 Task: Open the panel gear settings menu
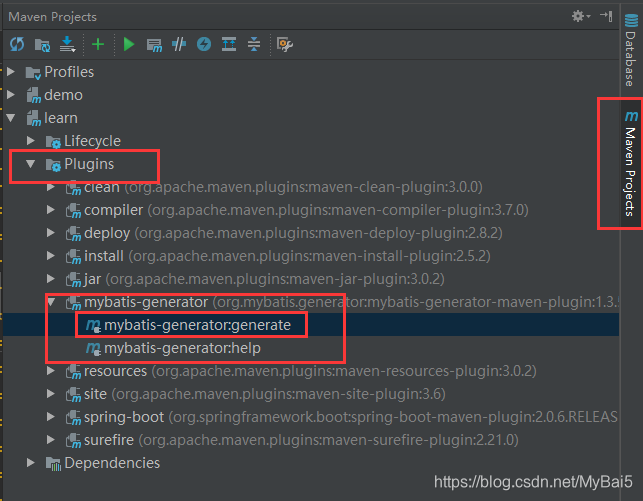[581, 16]
